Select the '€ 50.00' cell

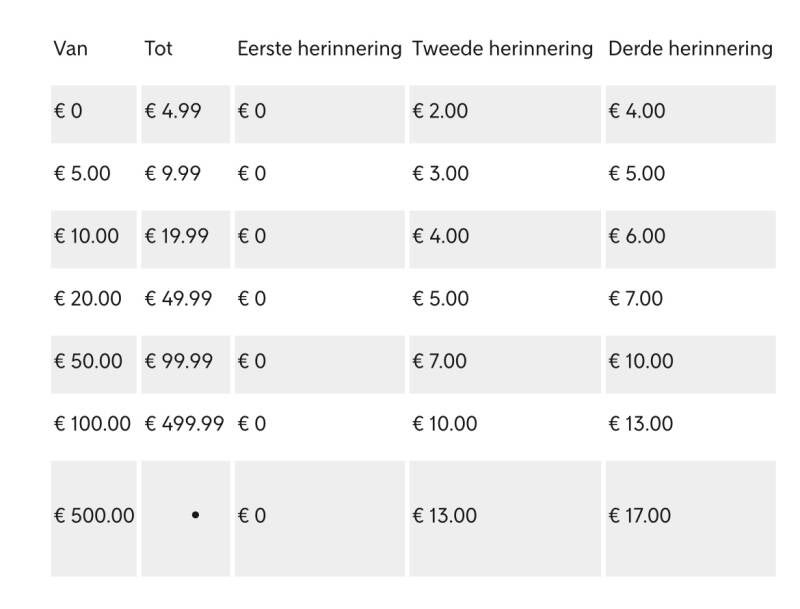click(x=88, y=362)
